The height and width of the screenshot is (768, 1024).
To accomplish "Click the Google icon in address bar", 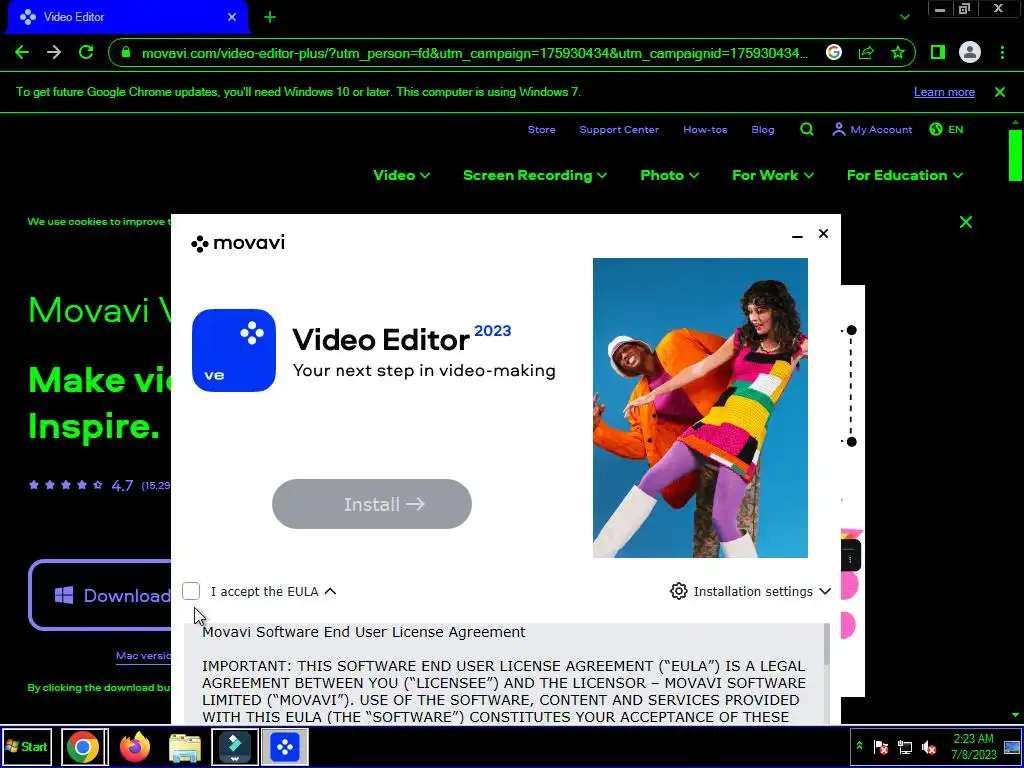I will click(833, 52).
